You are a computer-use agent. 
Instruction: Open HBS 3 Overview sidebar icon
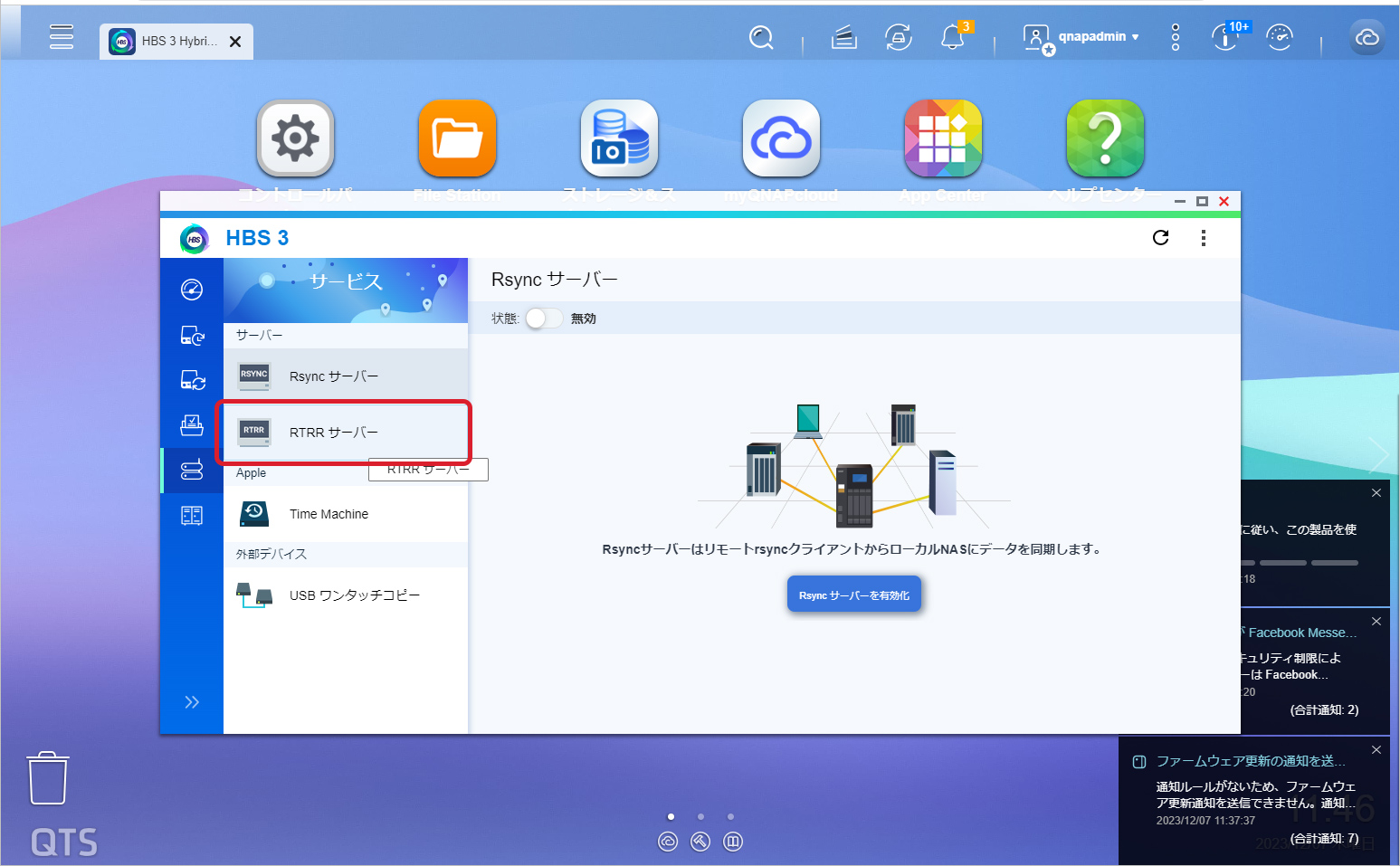tap(192, 290)
